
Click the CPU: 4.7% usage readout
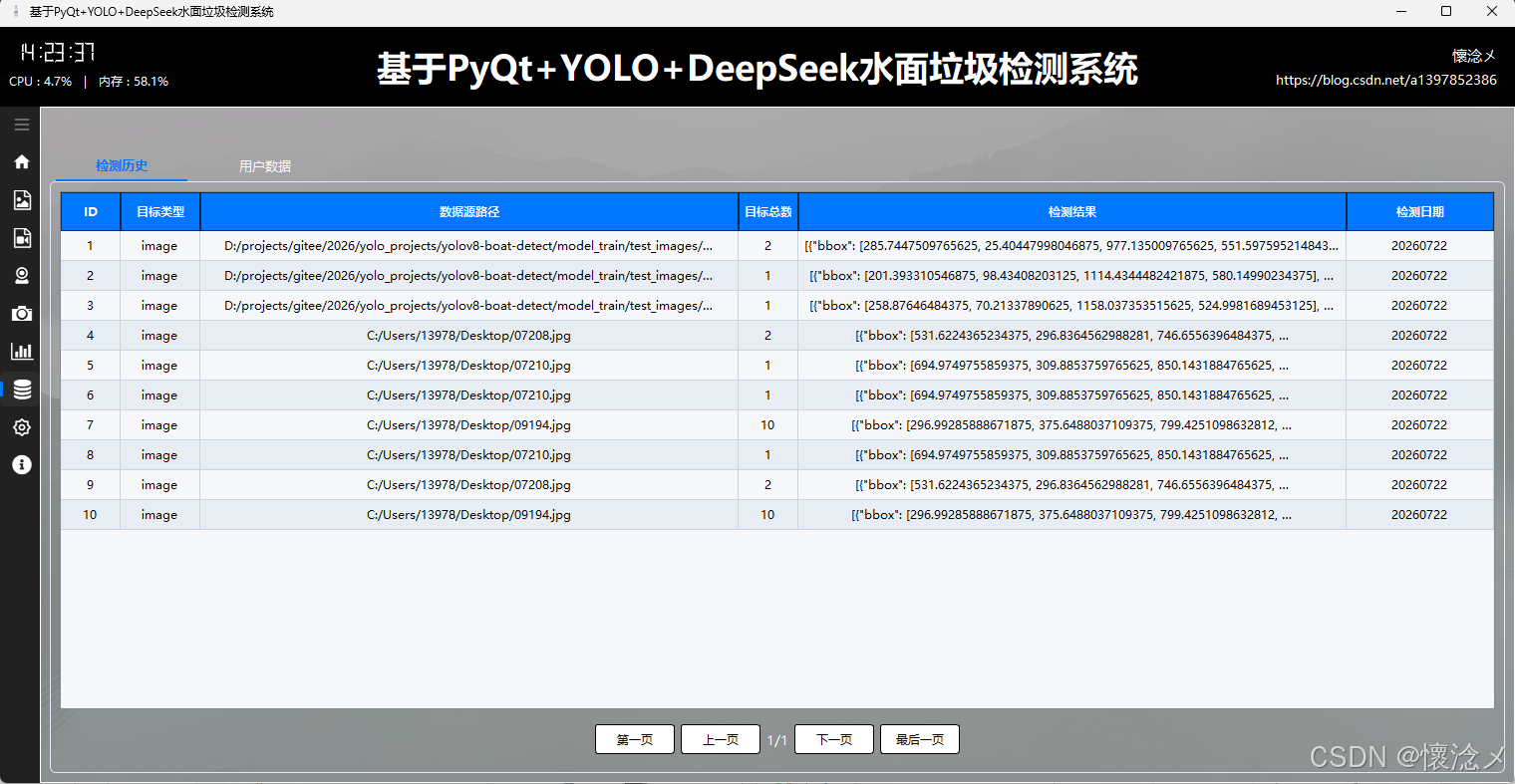(x=41, y=82)
